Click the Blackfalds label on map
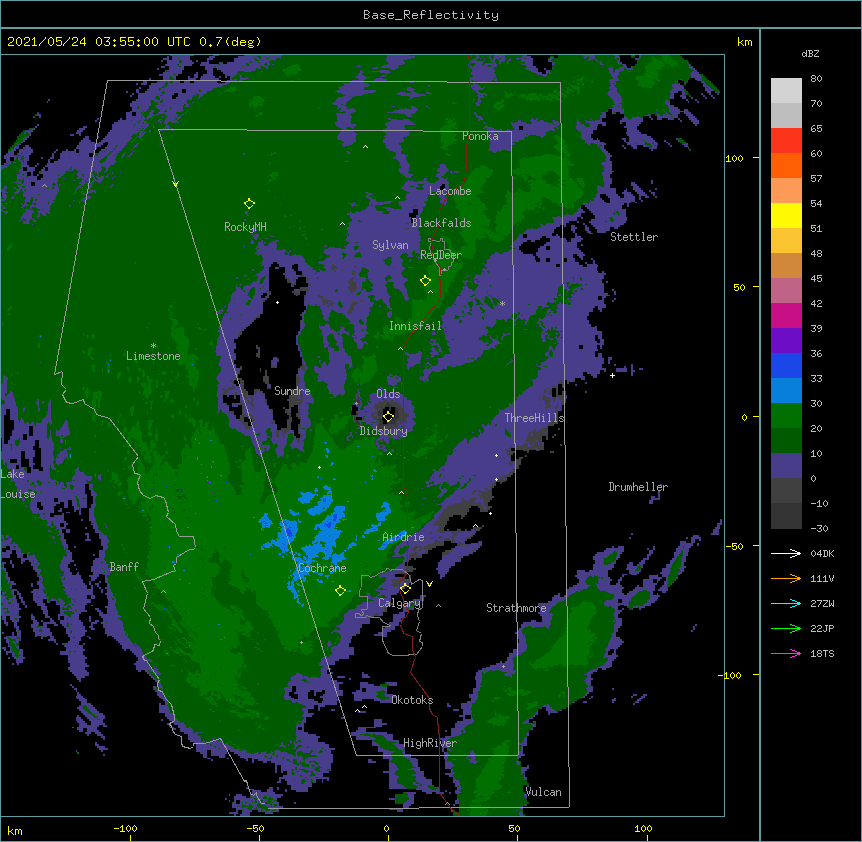Image resolution: width=862 pixels, height=842 pixels. [441, 223]
